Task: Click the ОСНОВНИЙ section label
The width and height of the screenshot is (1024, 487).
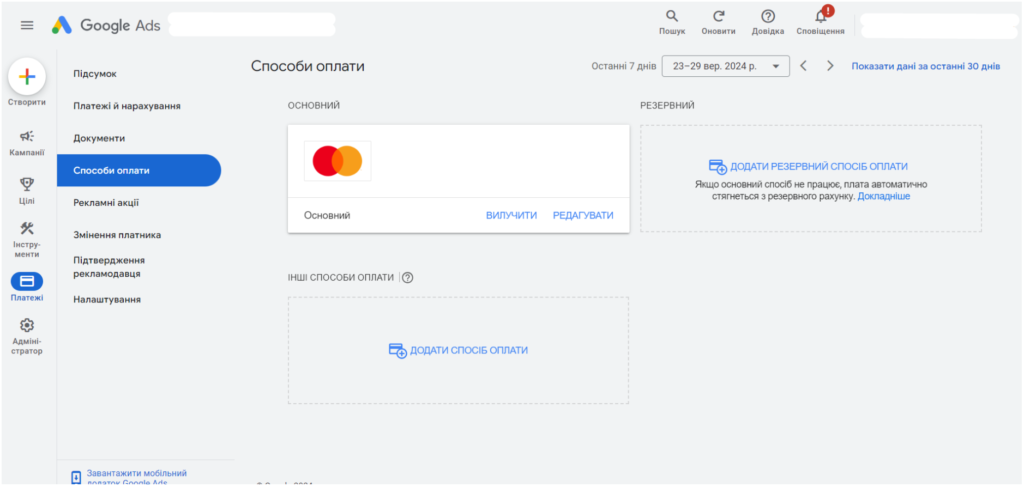Action: click(313, 106)
